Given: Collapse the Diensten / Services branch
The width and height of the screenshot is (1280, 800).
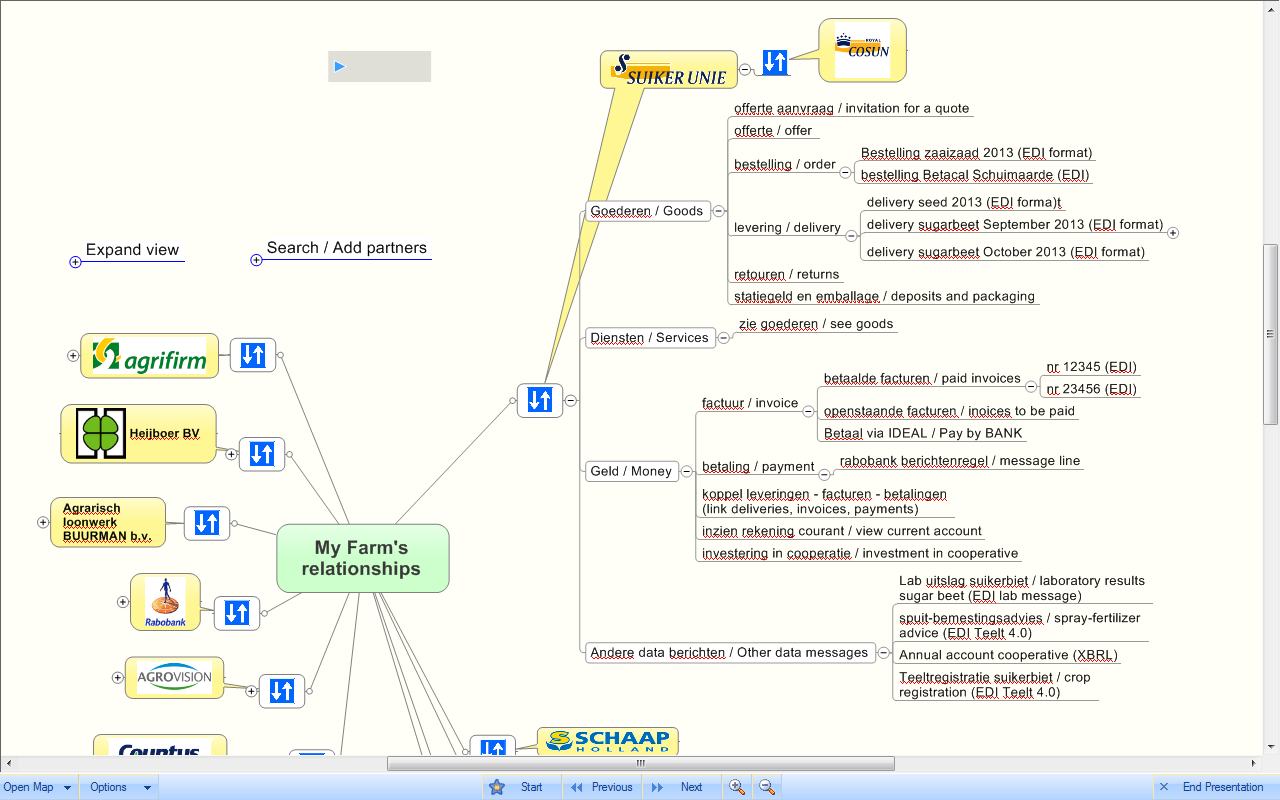Looking at the screenshot, I should pyautogui.click(x=724, y=338).
